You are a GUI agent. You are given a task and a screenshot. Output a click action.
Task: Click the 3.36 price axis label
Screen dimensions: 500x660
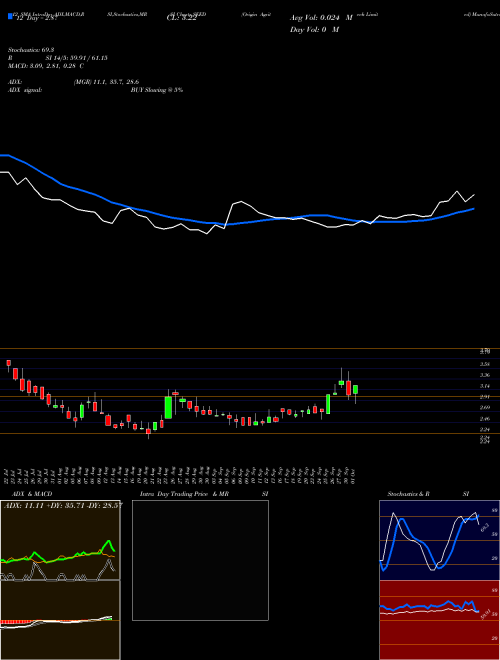pos(485,375)
